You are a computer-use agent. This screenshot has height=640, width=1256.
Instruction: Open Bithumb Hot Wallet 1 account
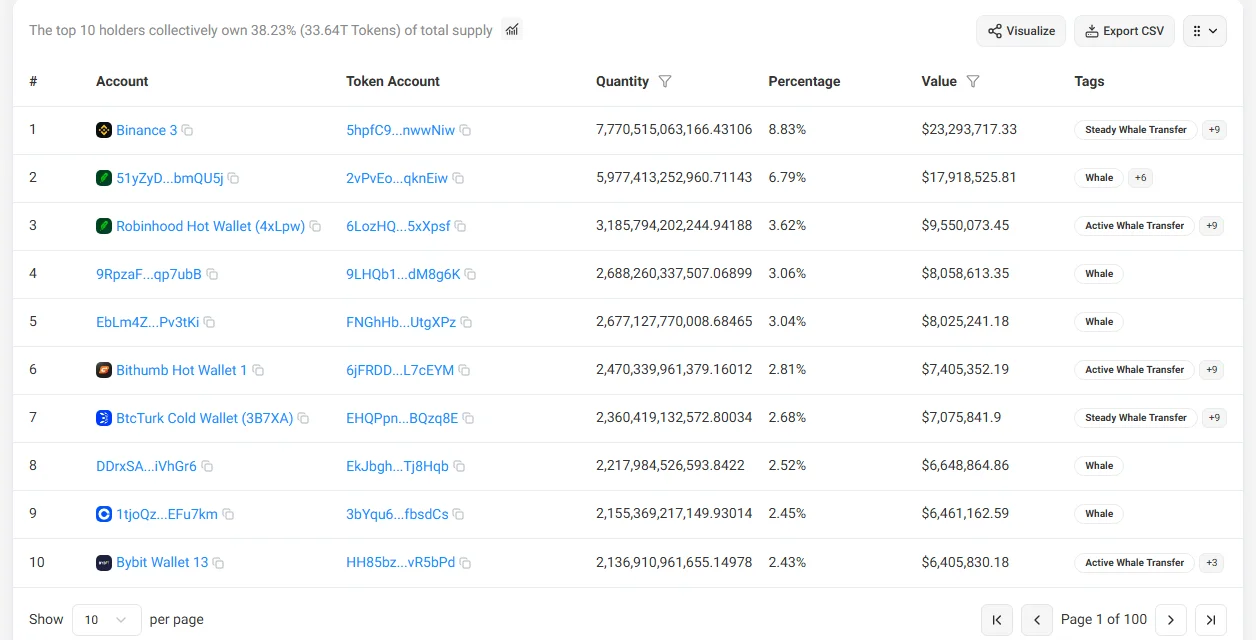point(182,370)
